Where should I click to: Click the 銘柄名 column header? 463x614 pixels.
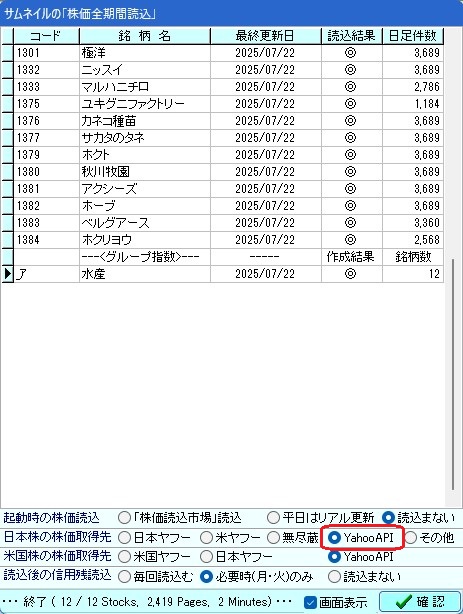pos(145,36)
